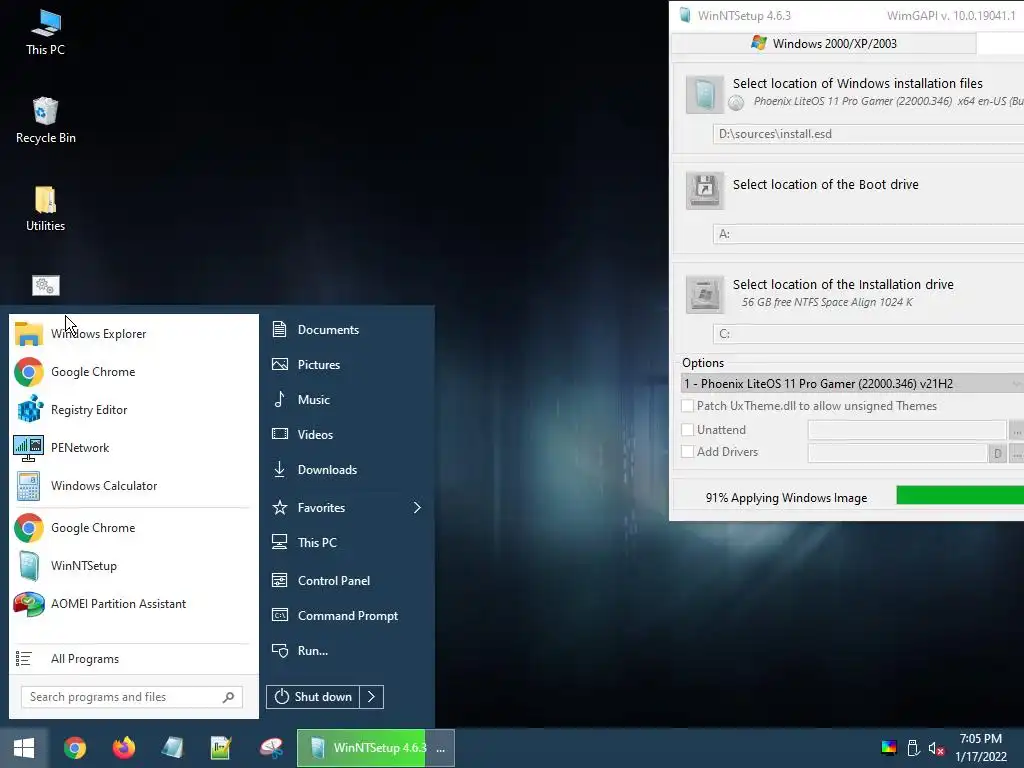Open Documents from Start menu
1024x768 pixels.
point(346,330)
